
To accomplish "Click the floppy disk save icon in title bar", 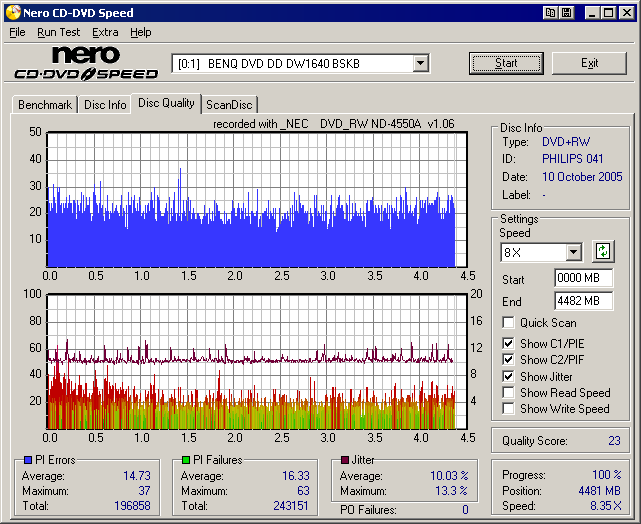I will [x=566, y=12].
